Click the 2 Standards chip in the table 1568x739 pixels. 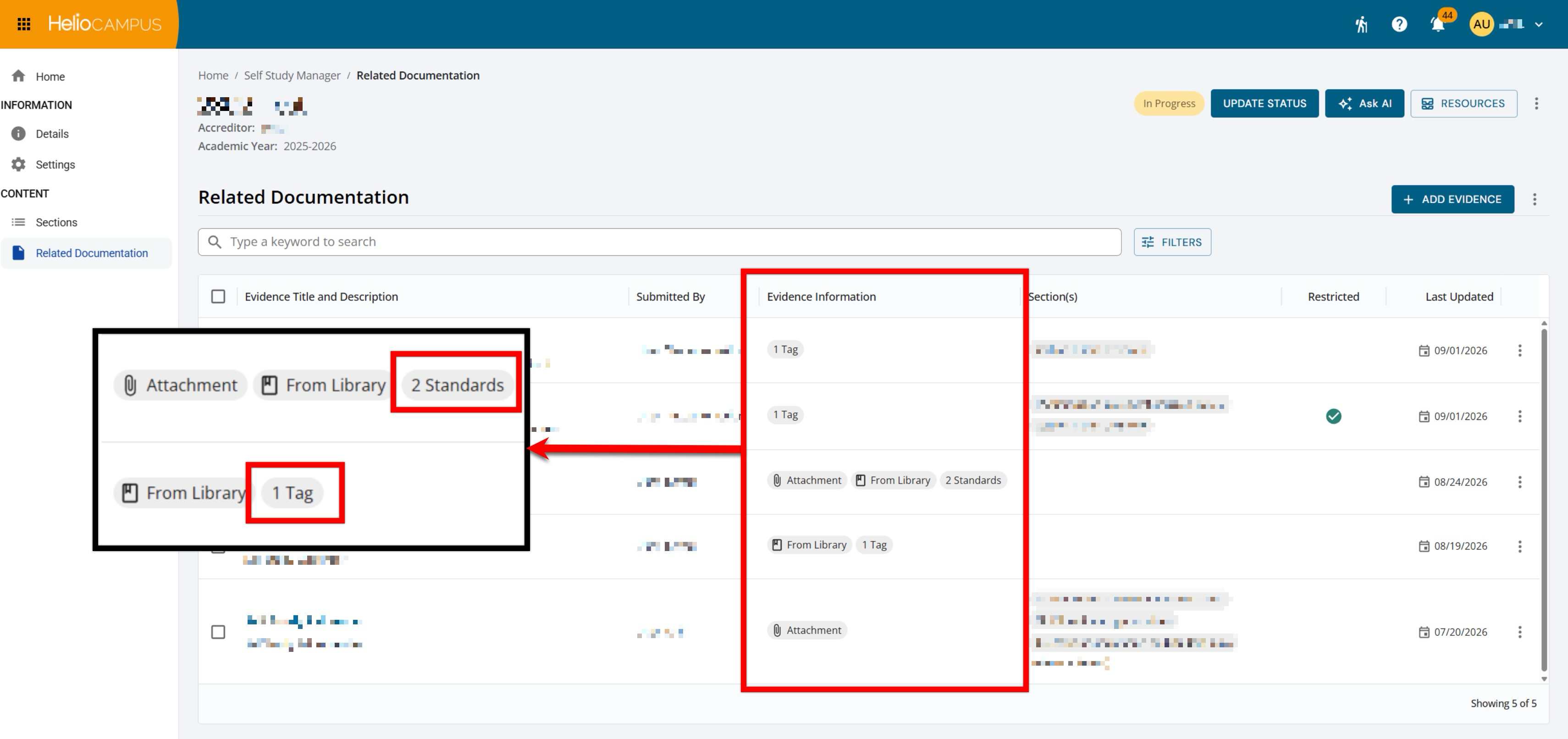tap(973, 480)
